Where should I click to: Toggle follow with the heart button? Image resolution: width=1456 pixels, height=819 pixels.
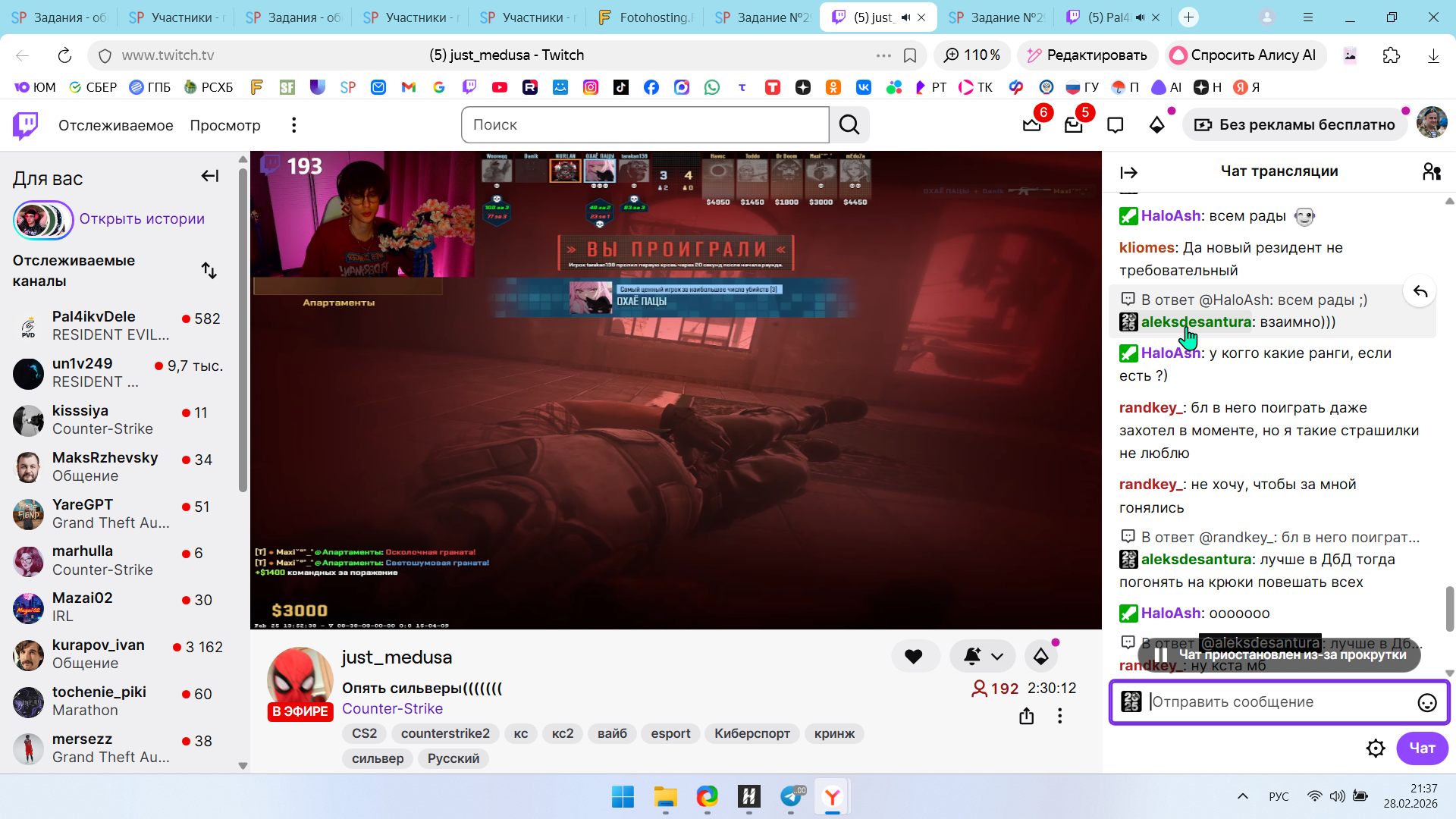(x=914, y=657)
